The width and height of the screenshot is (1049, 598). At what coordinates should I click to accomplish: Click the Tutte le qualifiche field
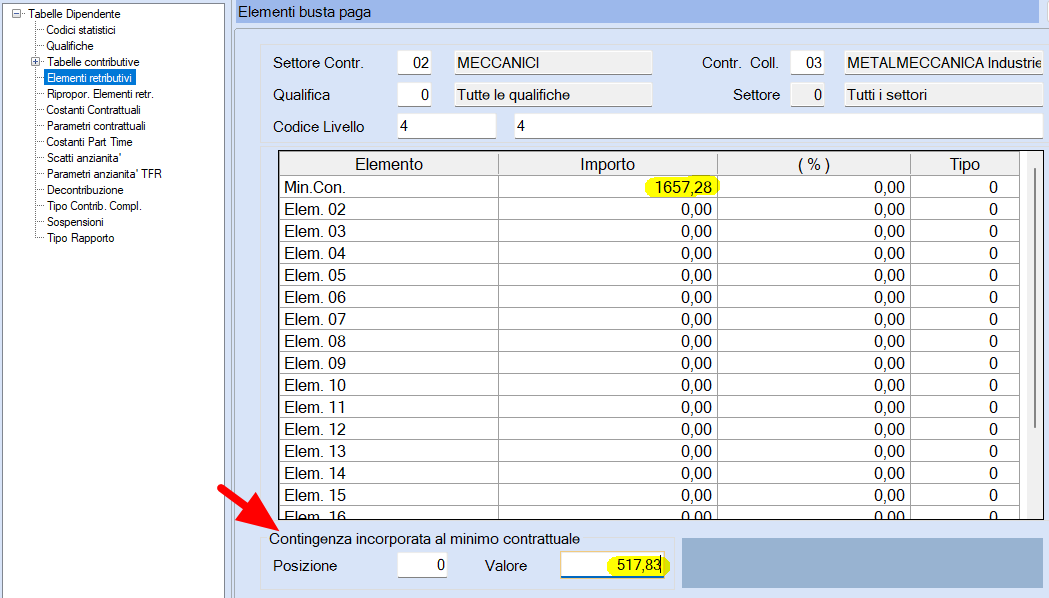(x=553, y=95)
